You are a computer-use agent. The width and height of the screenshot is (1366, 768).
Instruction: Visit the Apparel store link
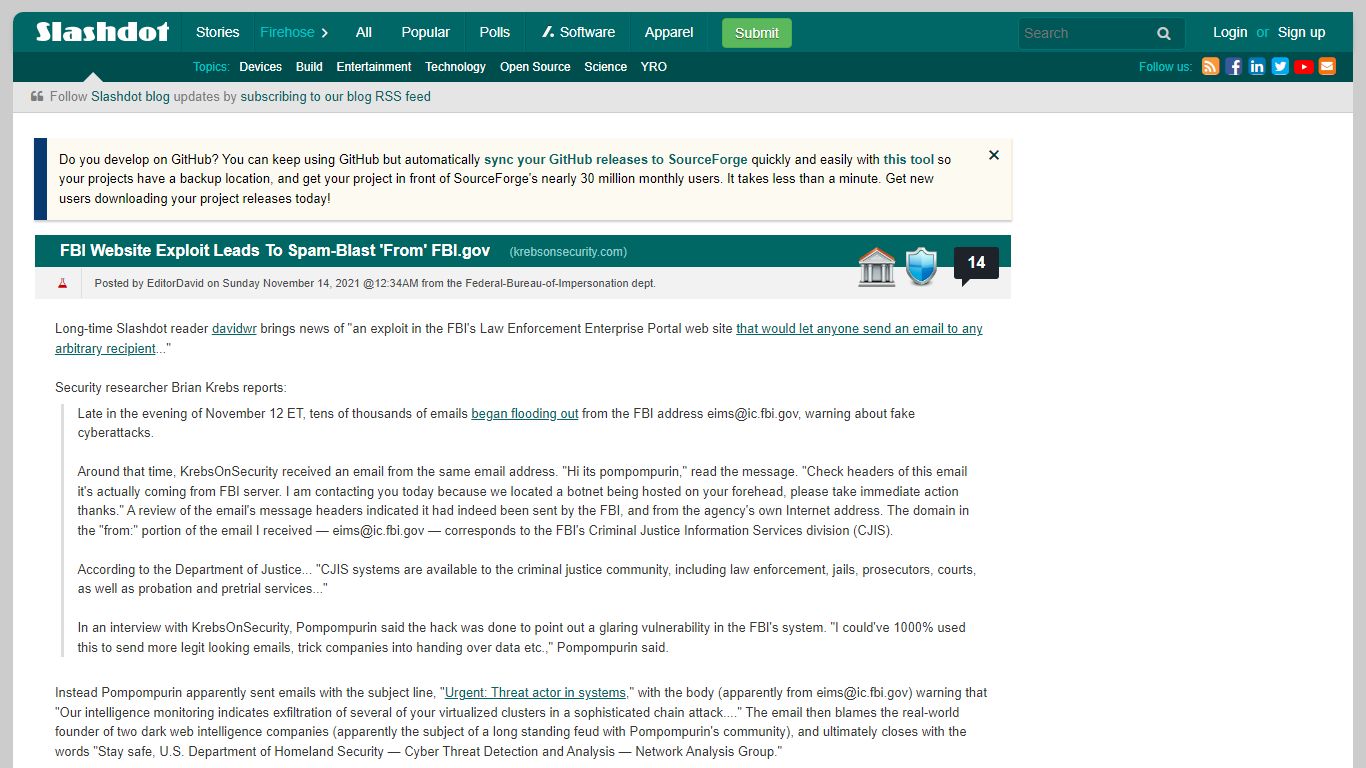coord(669,32)
